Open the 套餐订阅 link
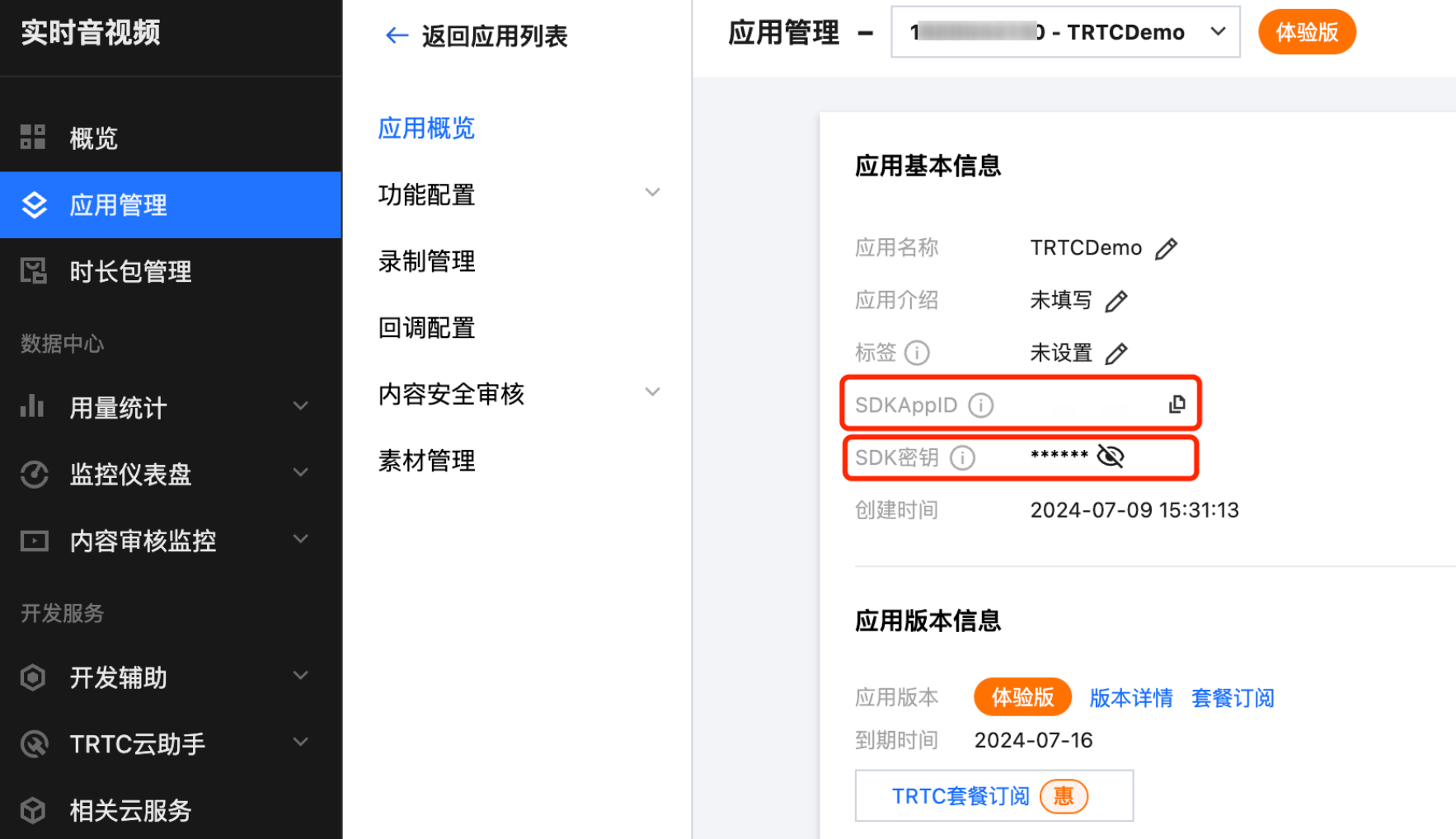Screen dimensions: 1456x839 pos(1233,698)
